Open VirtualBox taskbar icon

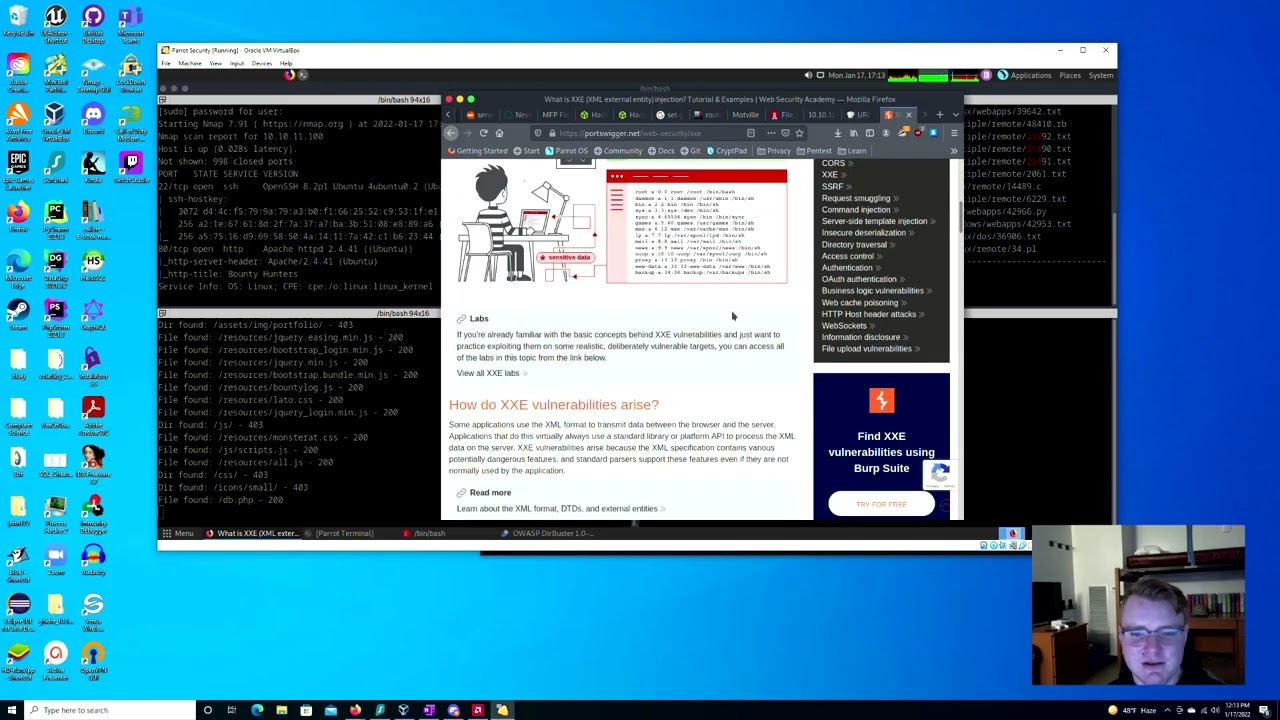[404, 710]
